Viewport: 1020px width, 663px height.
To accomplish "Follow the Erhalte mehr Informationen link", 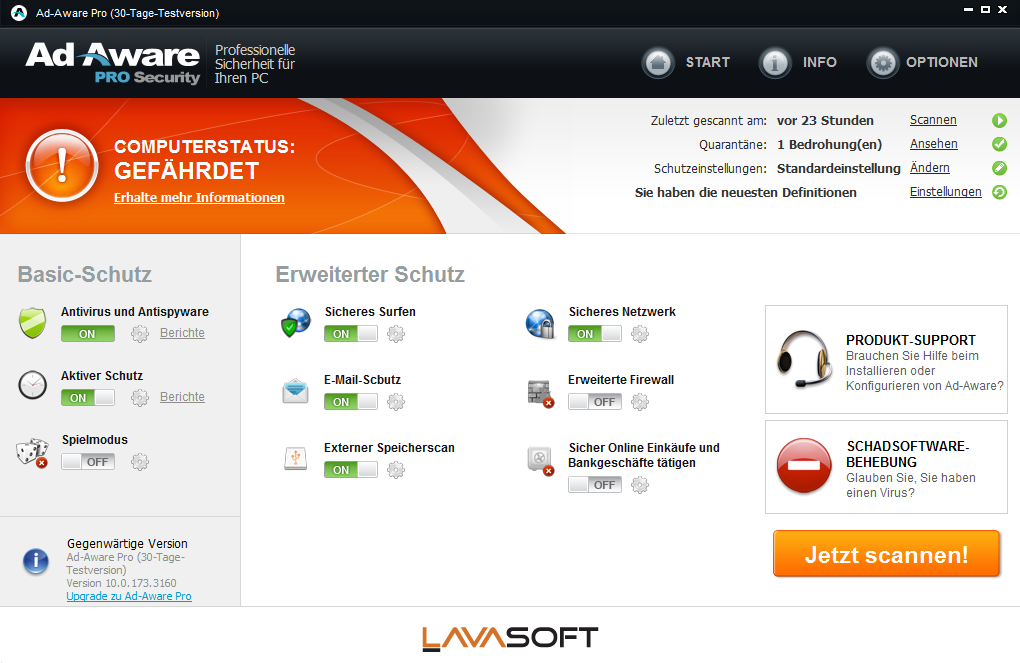I will pos(199,198).
